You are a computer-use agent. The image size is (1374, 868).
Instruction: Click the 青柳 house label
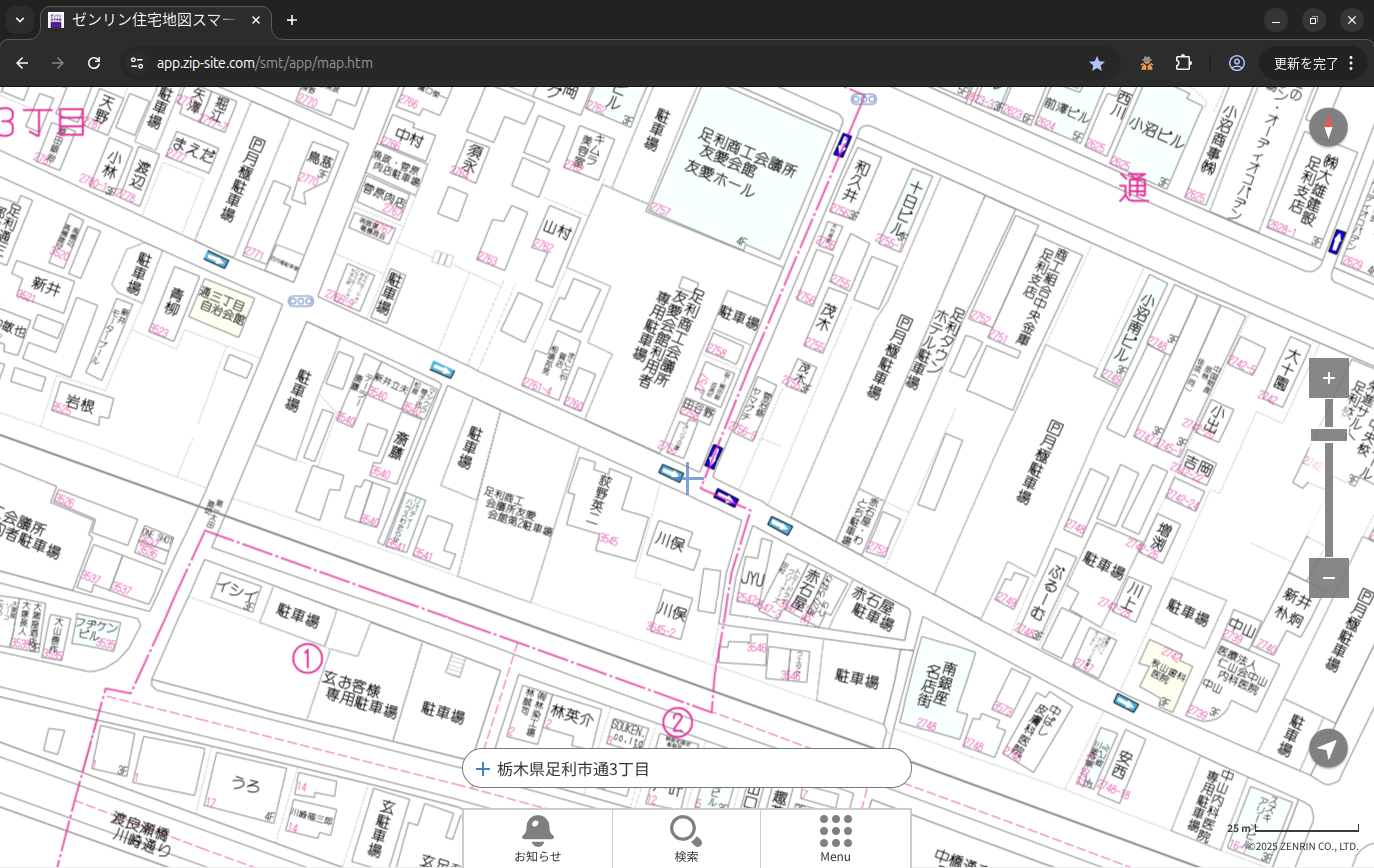click(176, 302)
